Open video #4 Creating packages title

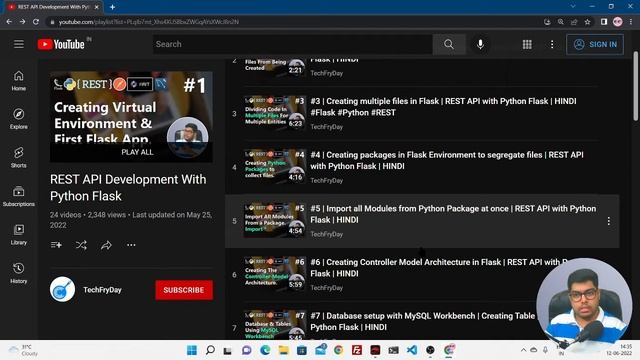pyautogui.click(x=447, y=160)
